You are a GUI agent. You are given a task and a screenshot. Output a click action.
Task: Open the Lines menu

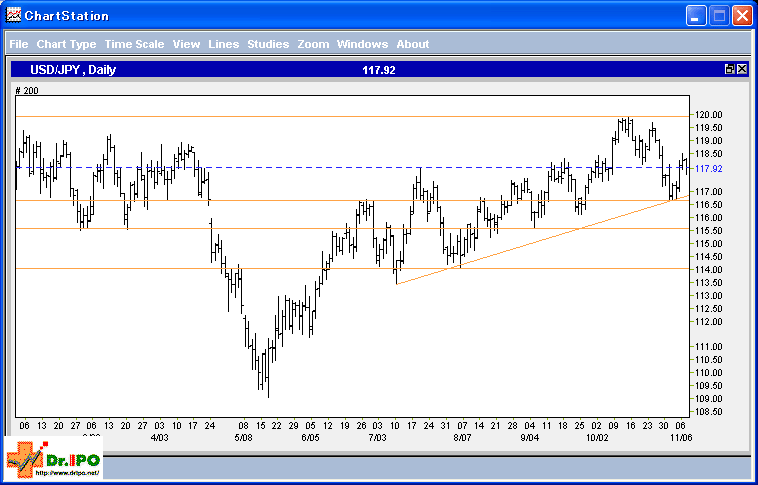(223, 44)
